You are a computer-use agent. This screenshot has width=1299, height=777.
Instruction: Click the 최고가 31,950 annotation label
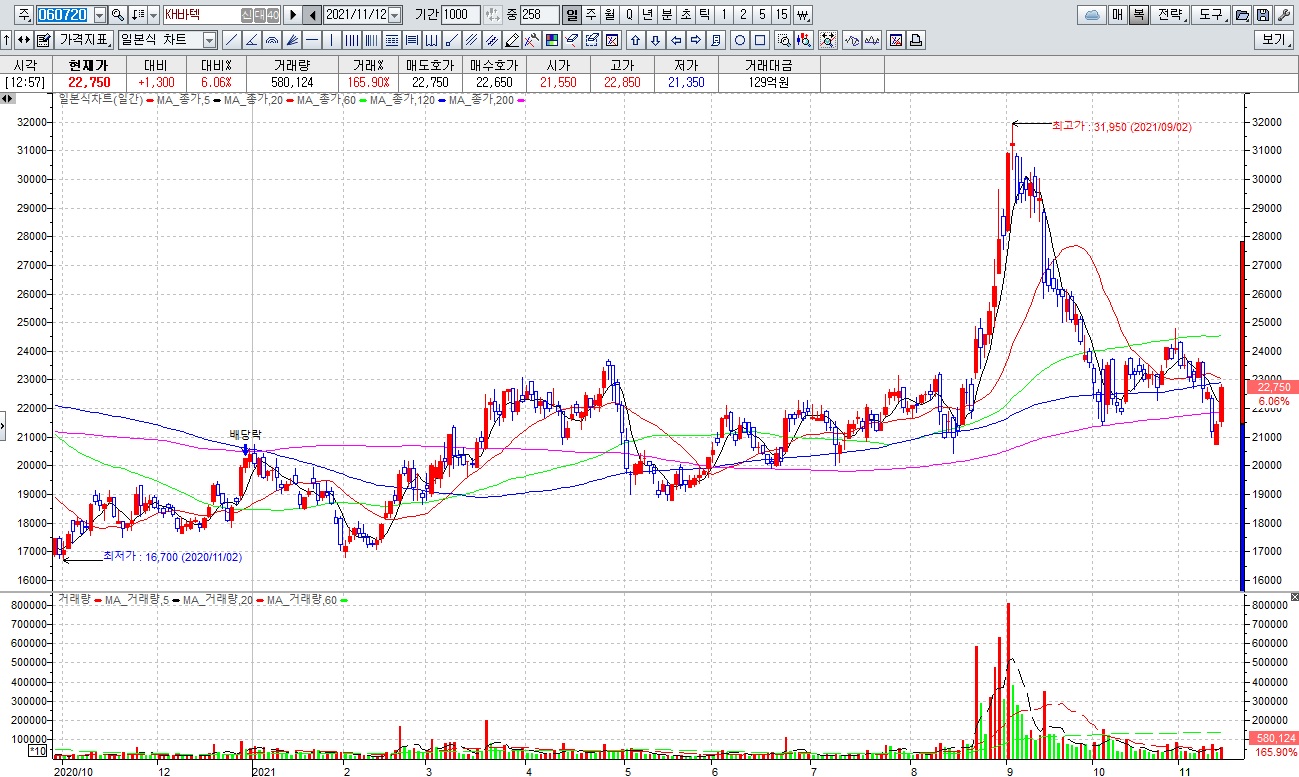point(1121,127)
